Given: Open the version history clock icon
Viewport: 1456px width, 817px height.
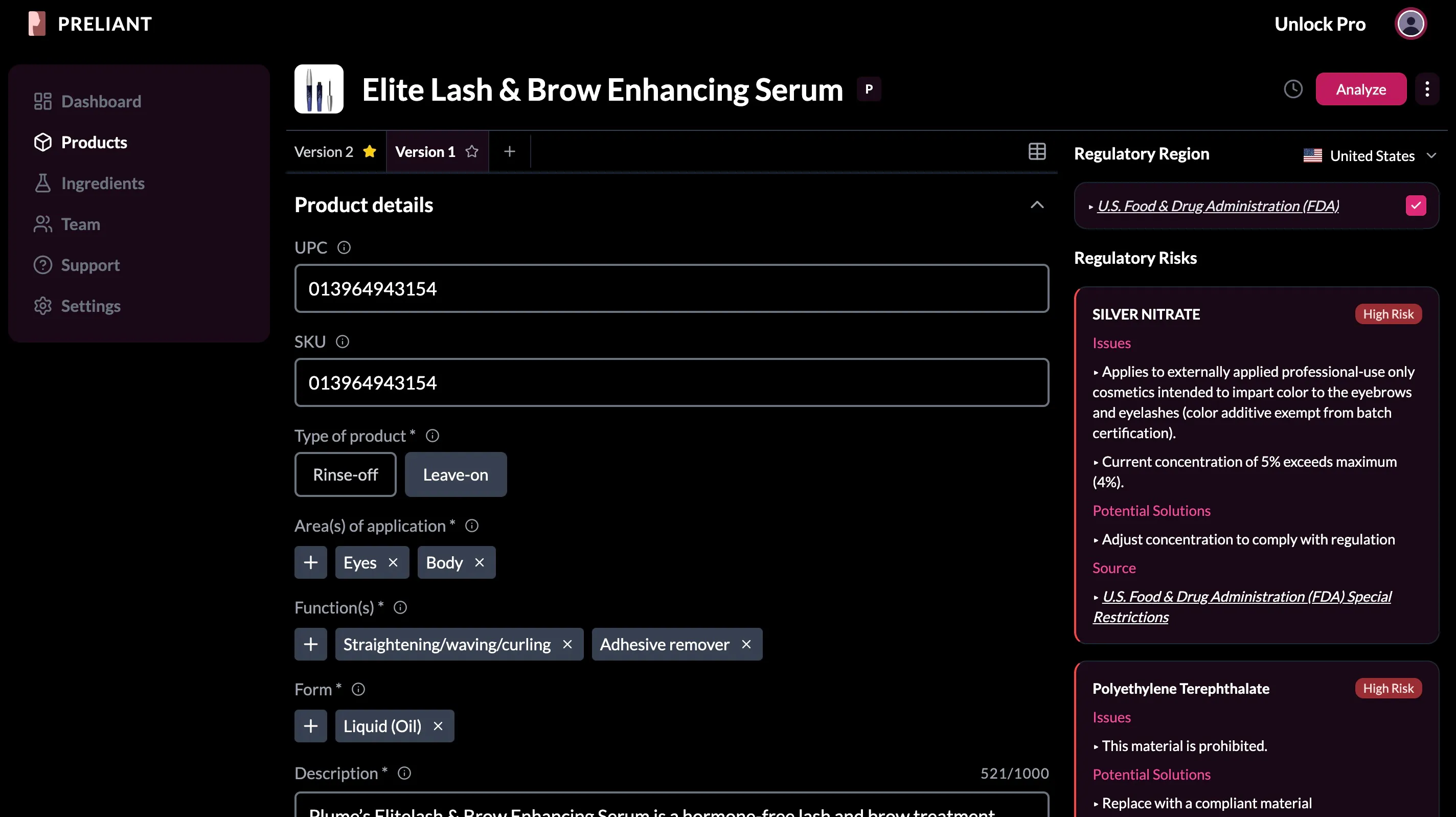Looking at the screenshot, I should [1292, 89].
